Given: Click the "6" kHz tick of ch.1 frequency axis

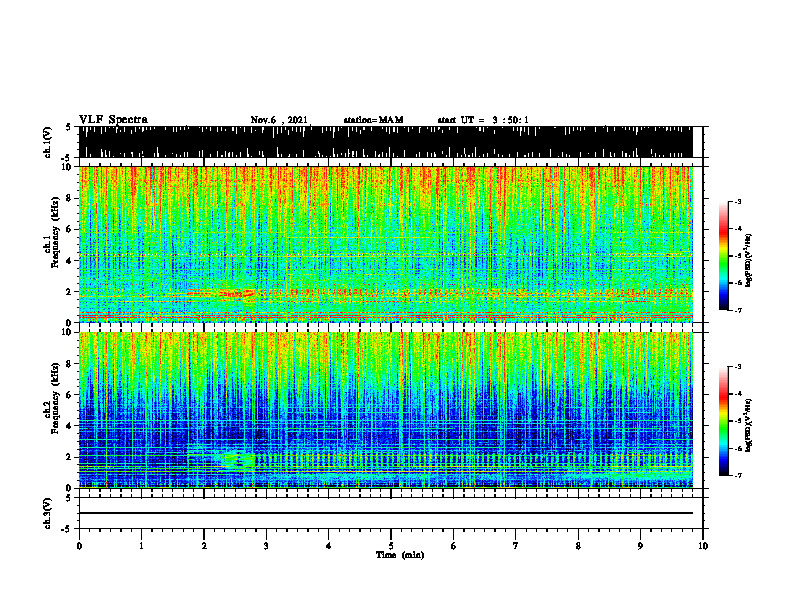Looking at the screenshot, I should pos(70,230).
